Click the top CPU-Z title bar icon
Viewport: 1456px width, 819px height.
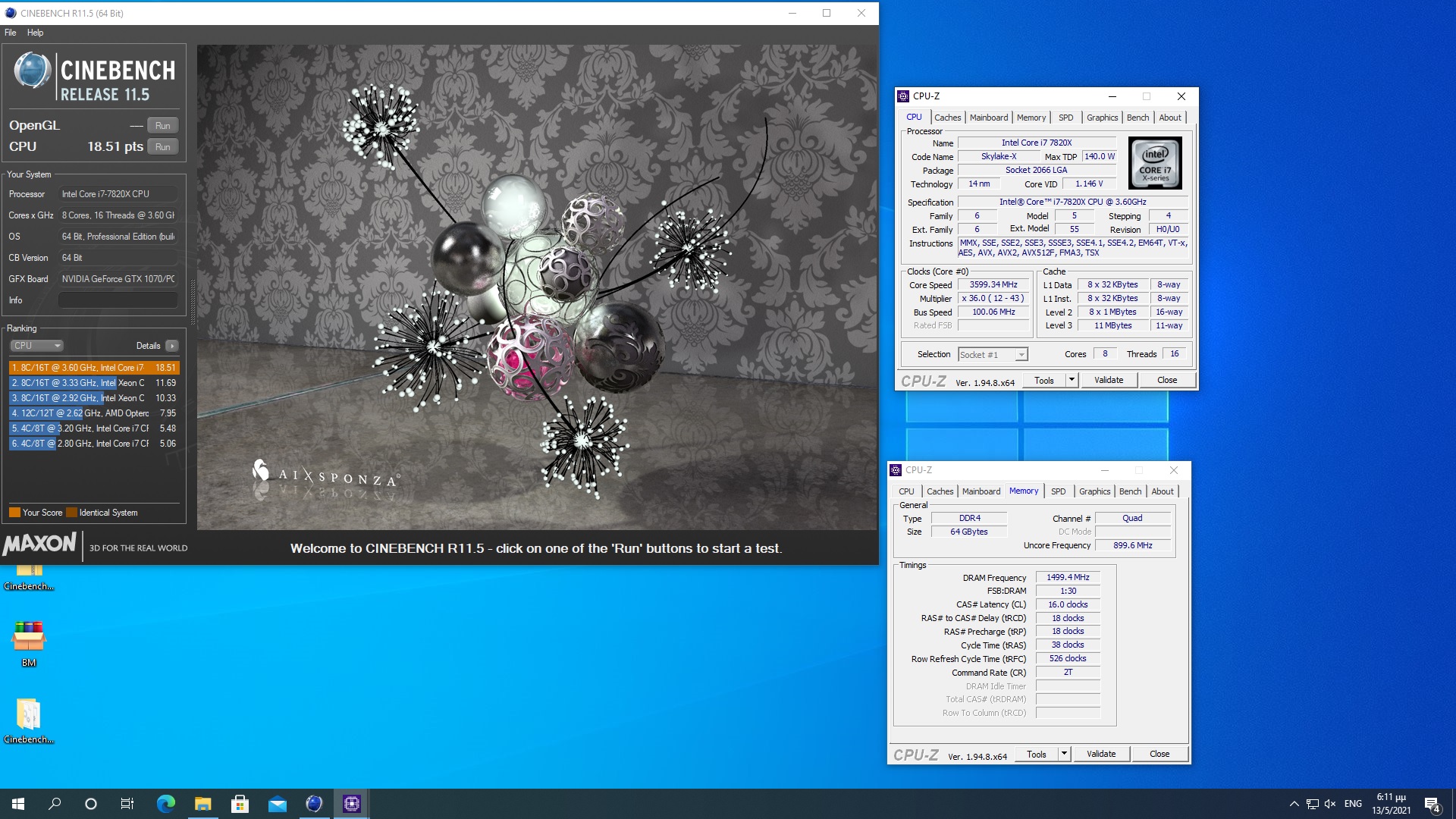click(903, 96)
